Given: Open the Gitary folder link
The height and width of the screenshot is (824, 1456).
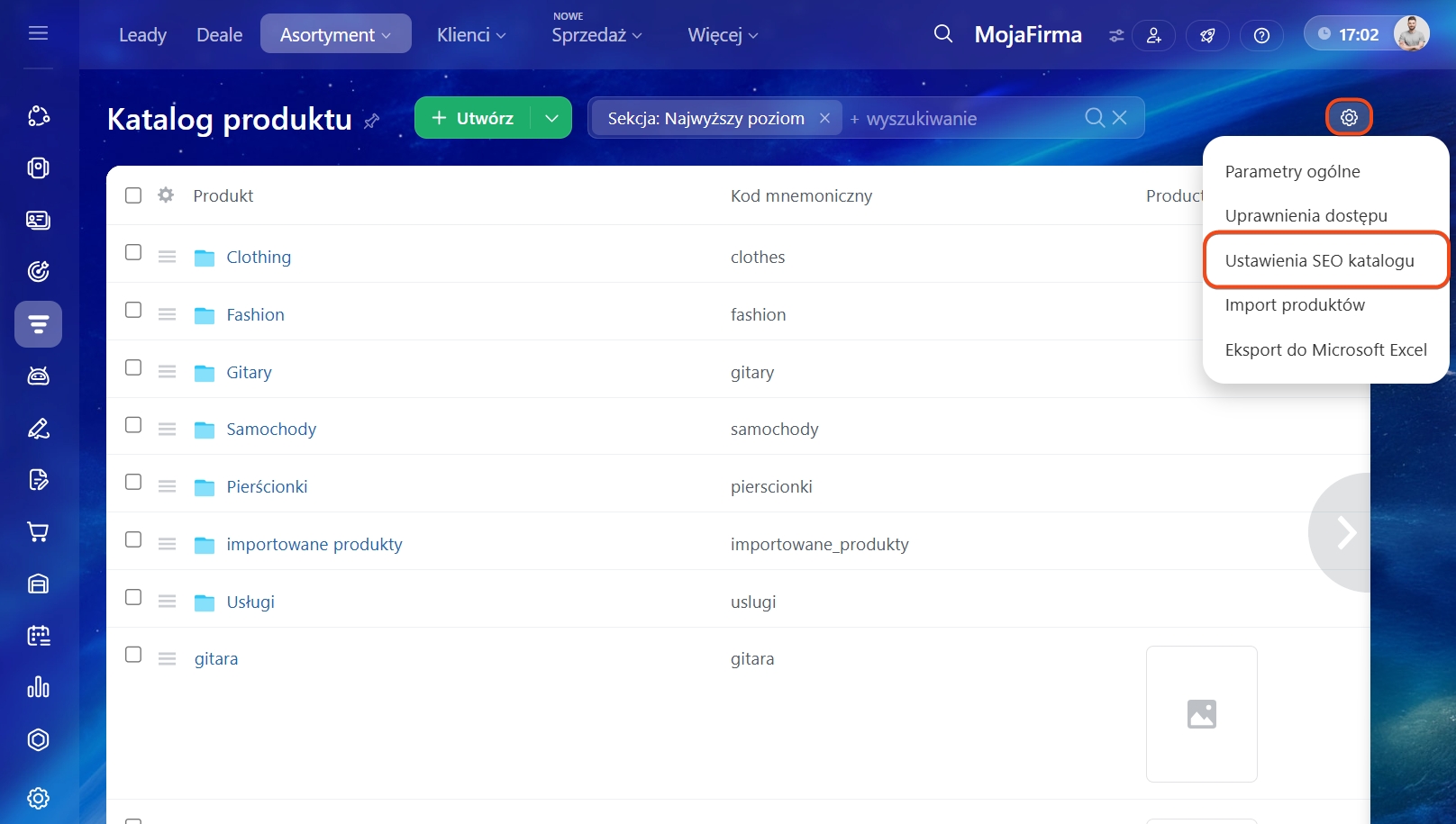Looking at the screenshot, I should (249, 372).
